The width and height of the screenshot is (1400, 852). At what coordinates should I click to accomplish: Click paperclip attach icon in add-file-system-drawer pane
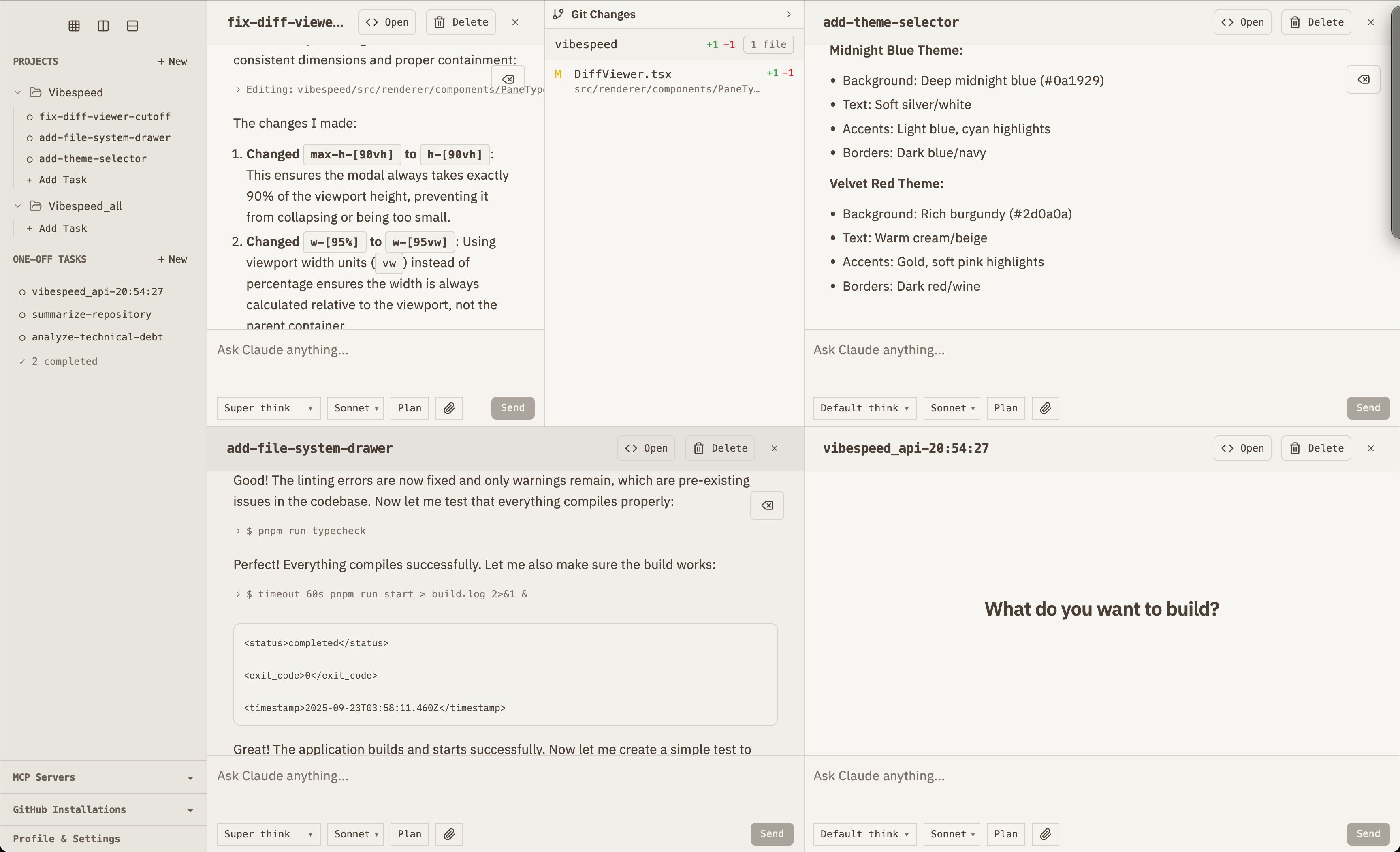449,834
